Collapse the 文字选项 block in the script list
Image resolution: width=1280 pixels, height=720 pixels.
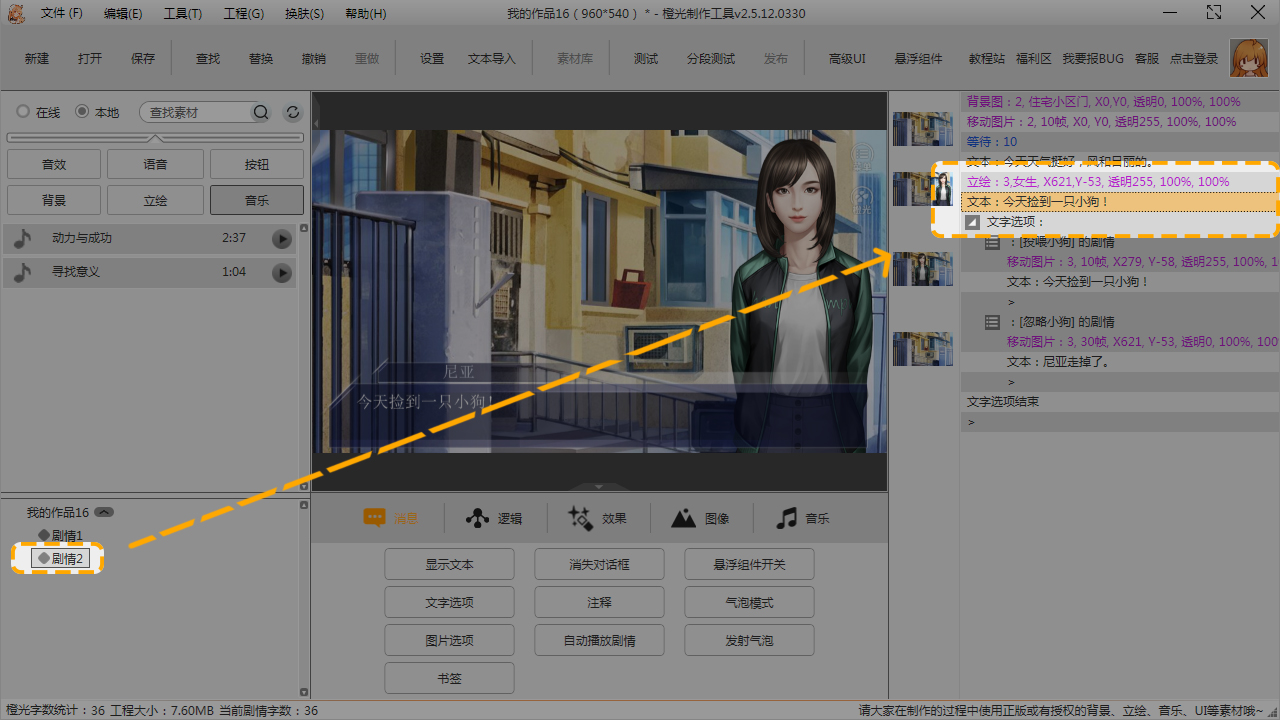click(973, 222)
